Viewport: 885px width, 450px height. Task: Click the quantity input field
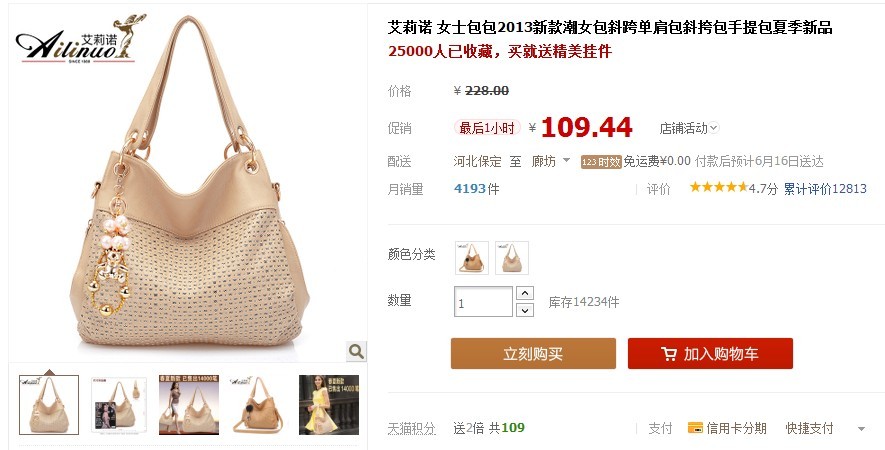[483, 302]
